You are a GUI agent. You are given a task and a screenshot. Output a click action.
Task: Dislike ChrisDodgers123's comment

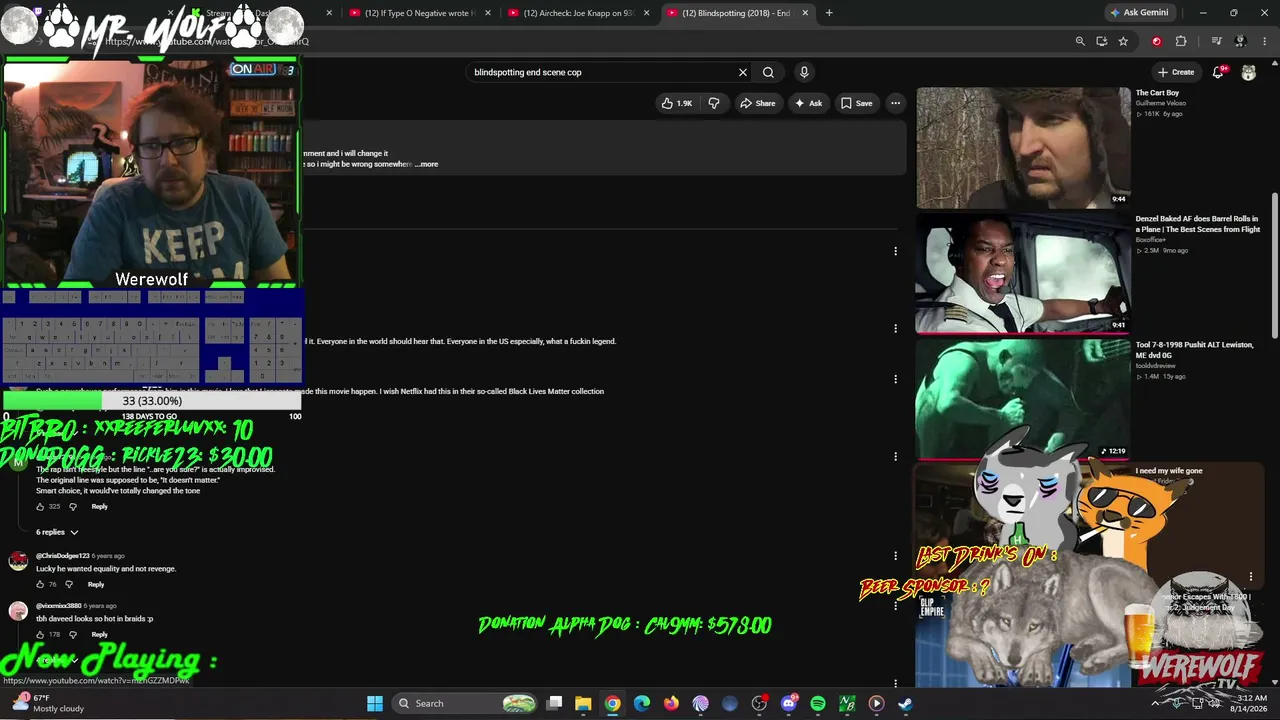click(68, 584)
